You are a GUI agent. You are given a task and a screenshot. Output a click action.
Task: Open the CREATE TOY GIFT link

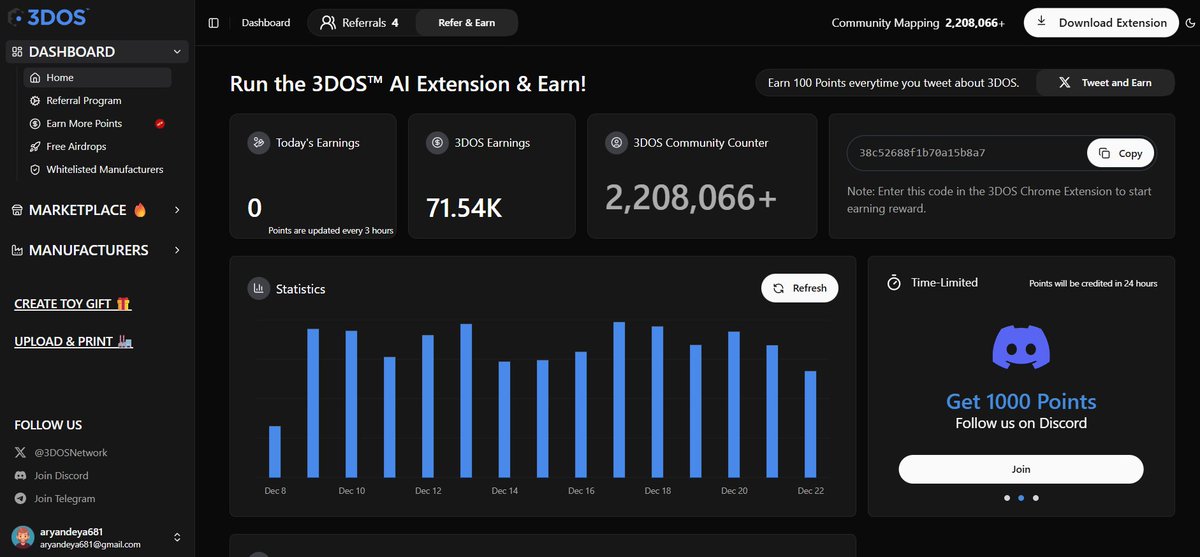tap(73, 304)
